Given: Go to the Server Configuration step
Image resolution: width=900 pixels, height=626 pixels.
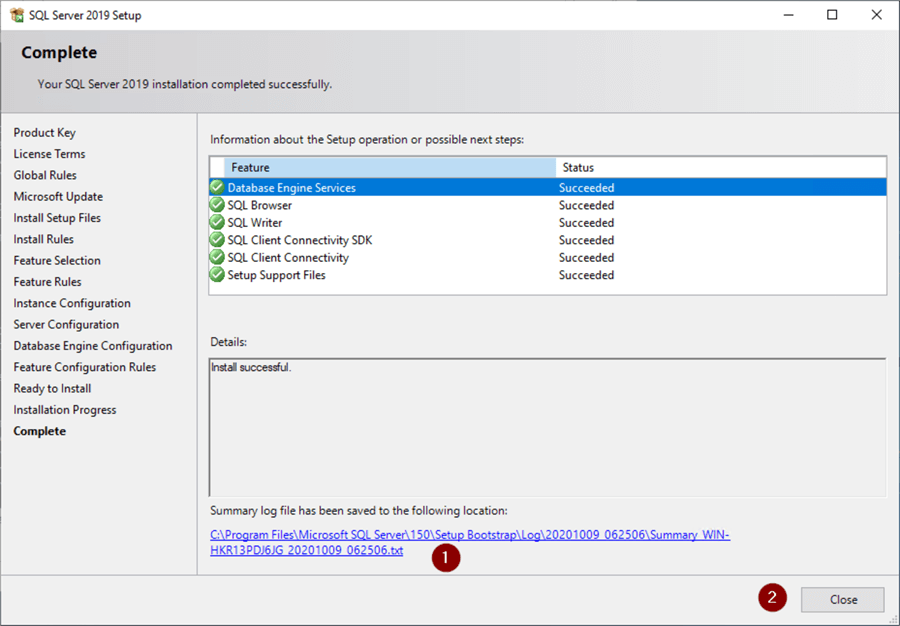Looking at the screenshot, I should click(x=66, y=324).
